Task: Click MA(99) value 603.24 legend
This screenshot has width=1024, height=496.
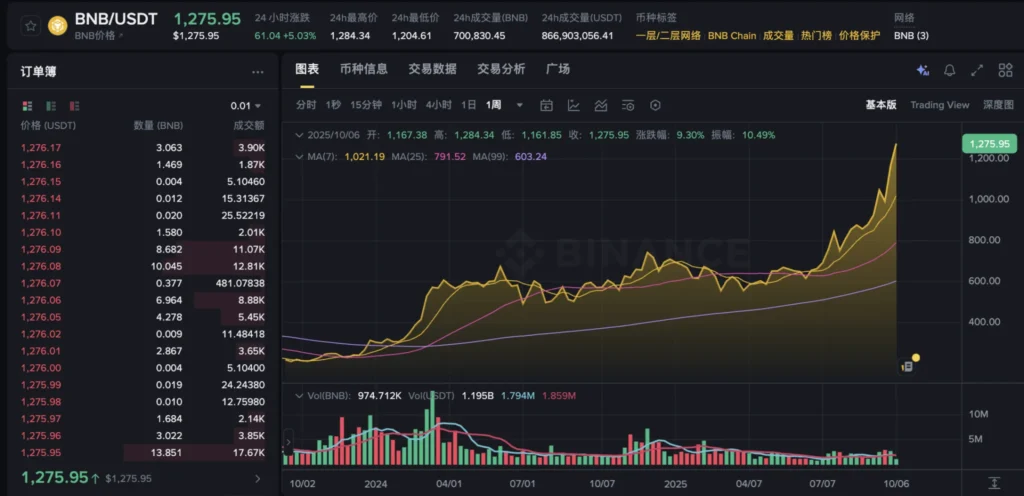Action: (x=531, y=157)
